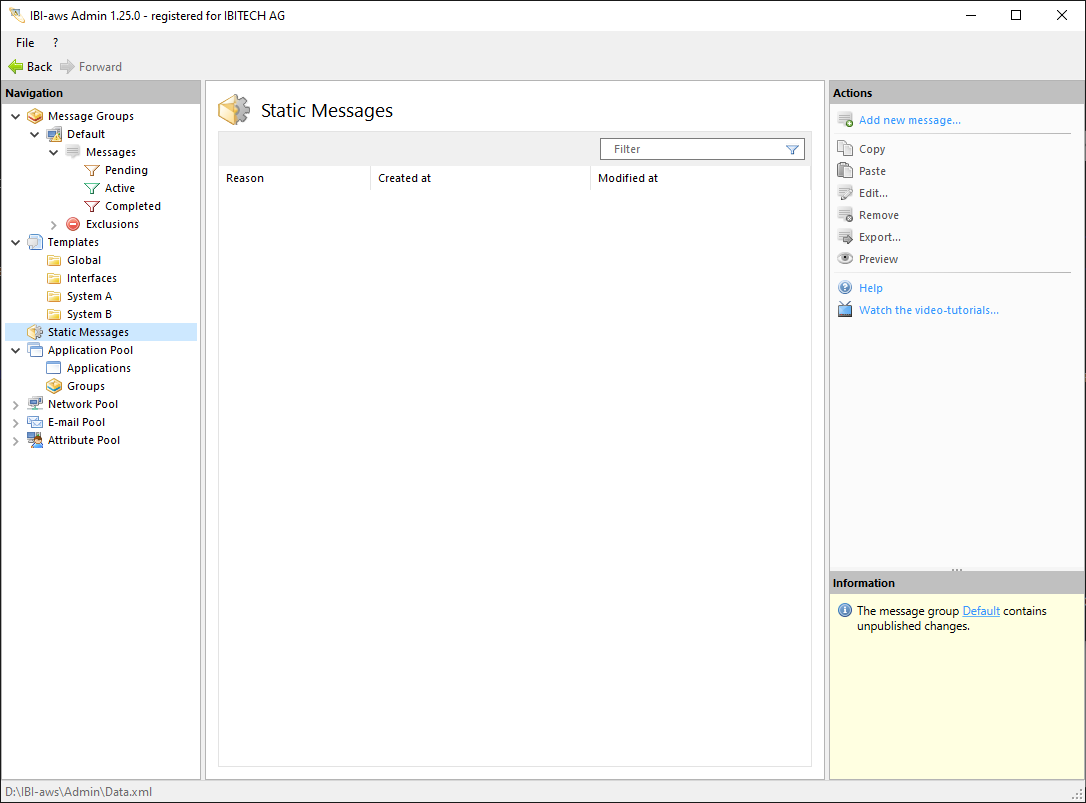
Task: Collapse the Message Groups tree node
Action: coord(15,116)
